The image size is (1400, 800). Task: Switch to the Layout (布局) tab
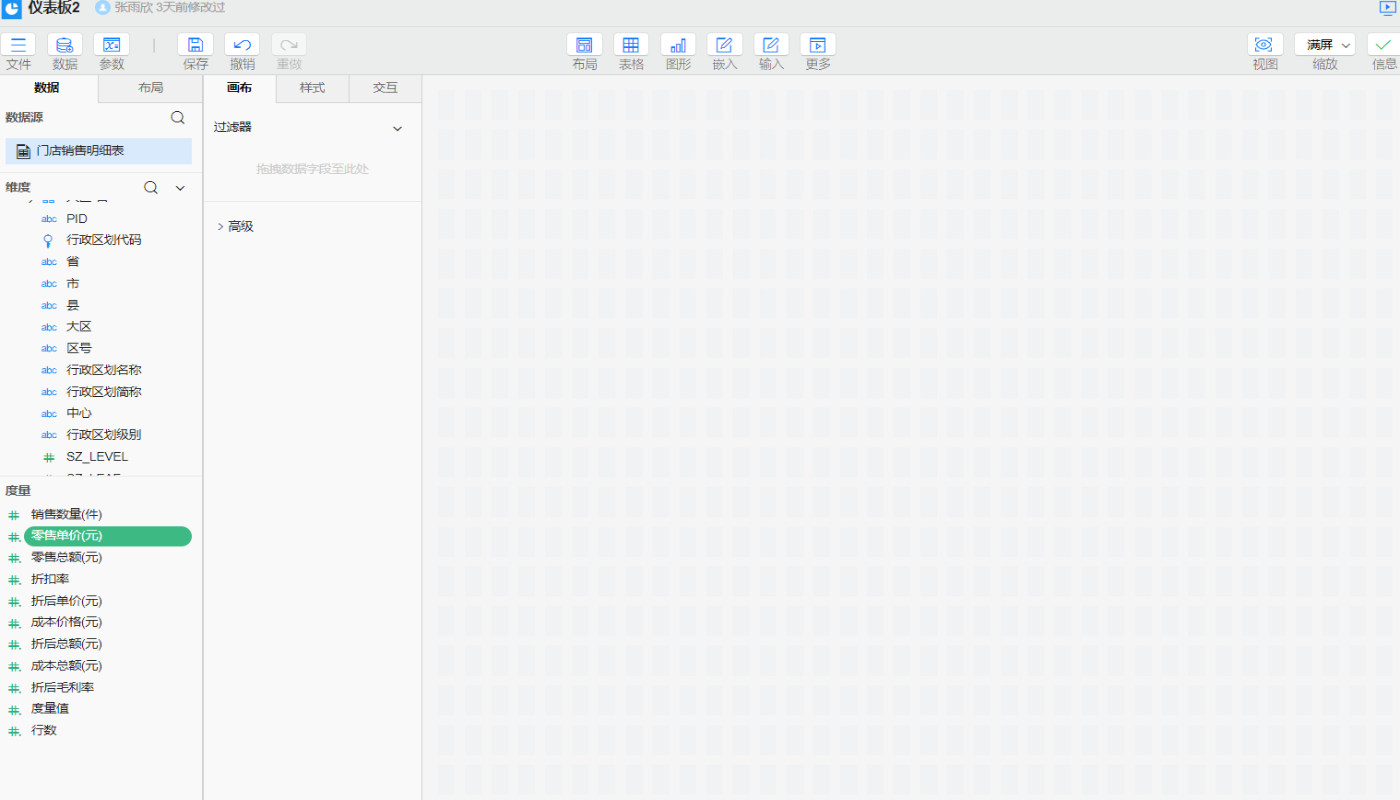point(151,88)
